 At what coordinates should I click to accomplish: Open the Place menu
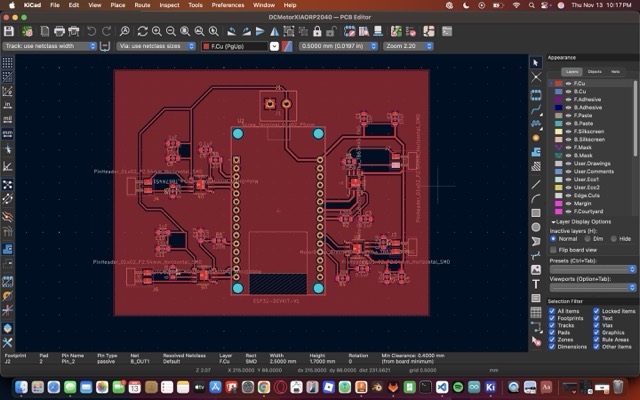(118, 5)
